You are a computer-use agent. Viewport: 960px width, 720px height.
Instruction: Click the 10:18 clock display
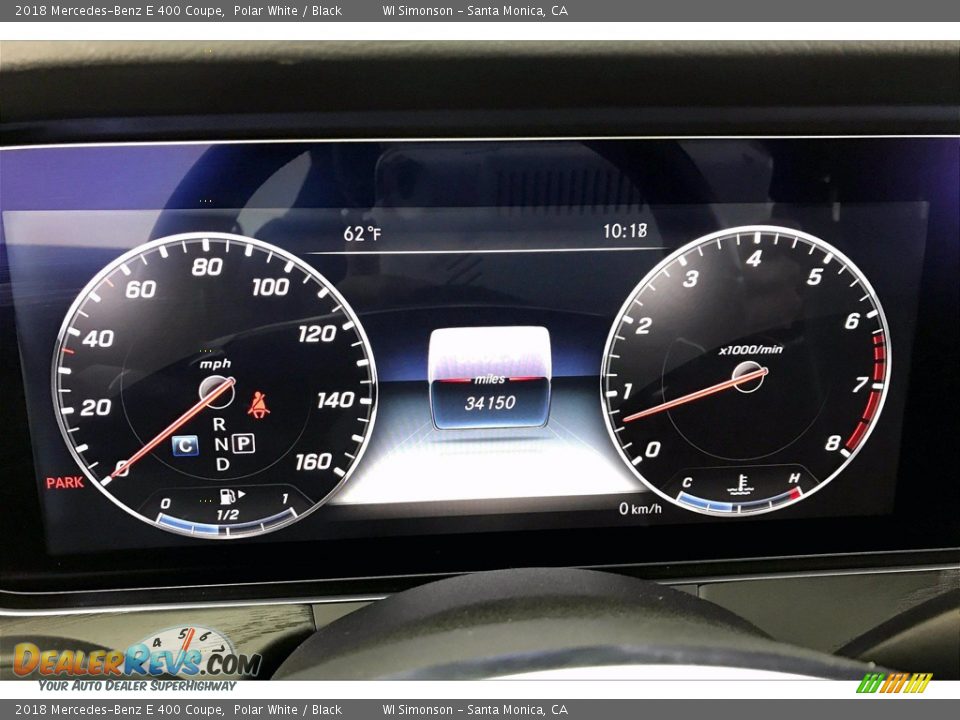624,231
